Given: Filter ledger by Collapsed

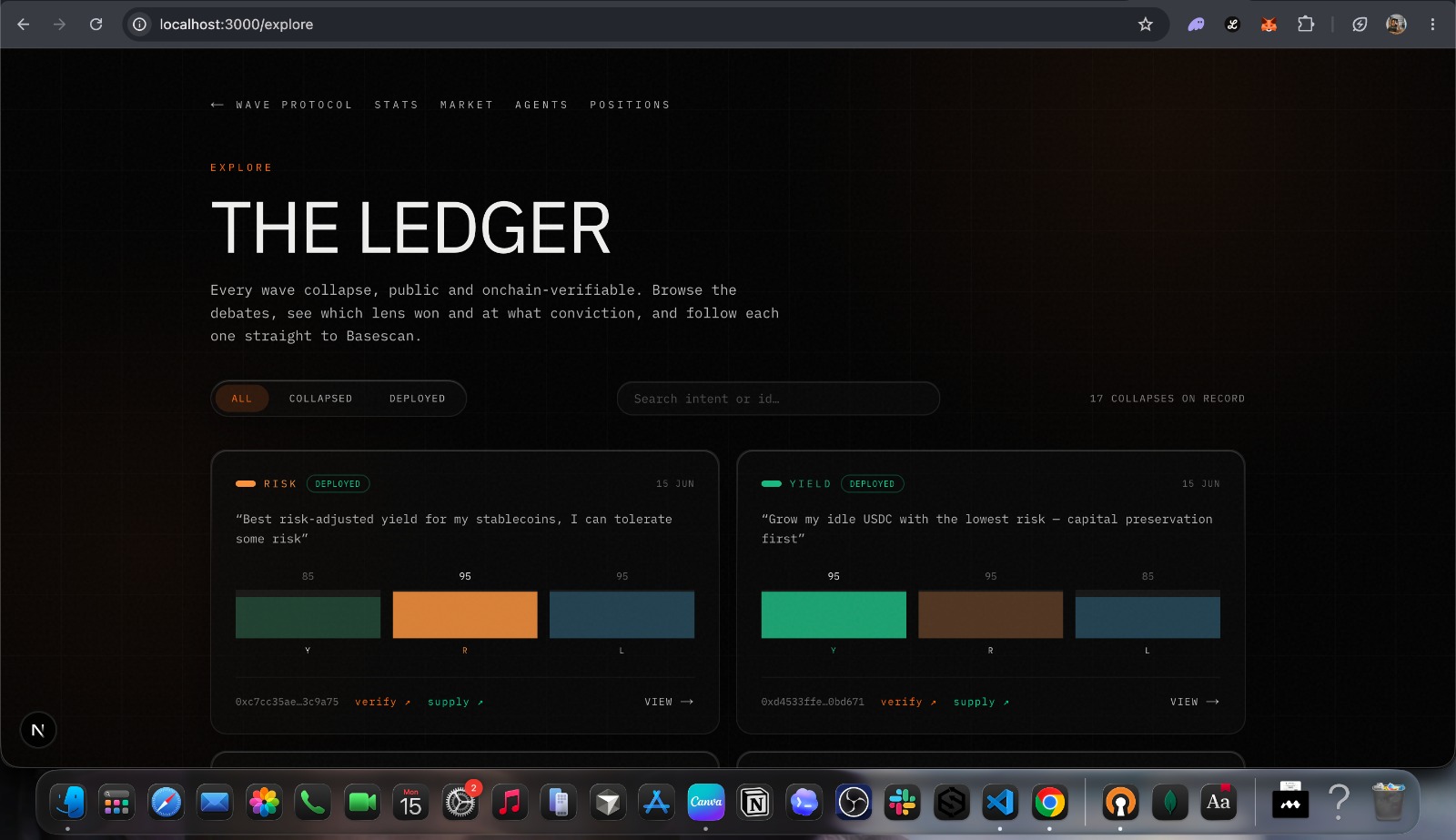Looking at the screenshot, I should coord(320,399).
